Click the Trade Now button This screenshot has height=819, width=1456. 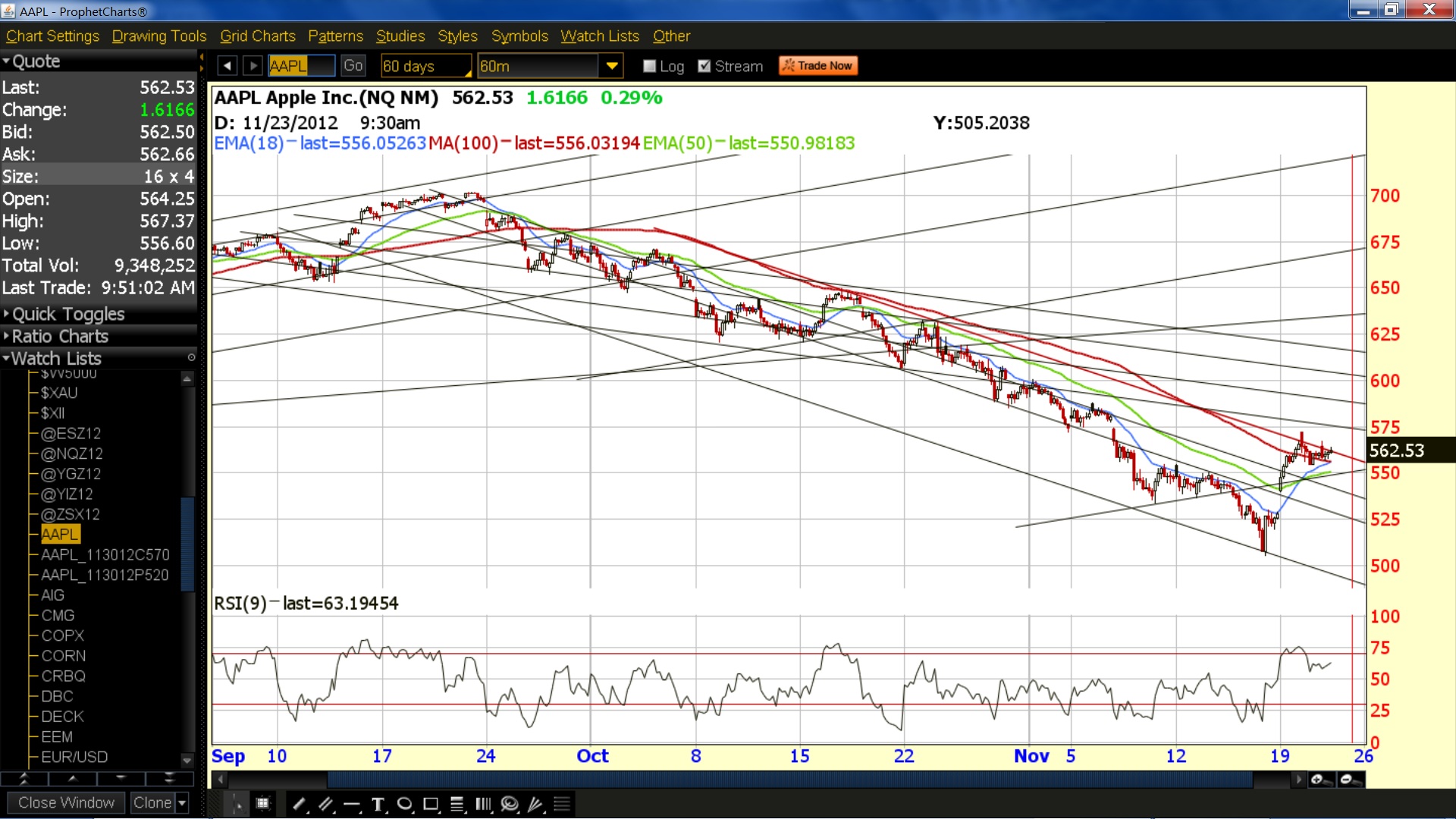[x=818, y=66]
